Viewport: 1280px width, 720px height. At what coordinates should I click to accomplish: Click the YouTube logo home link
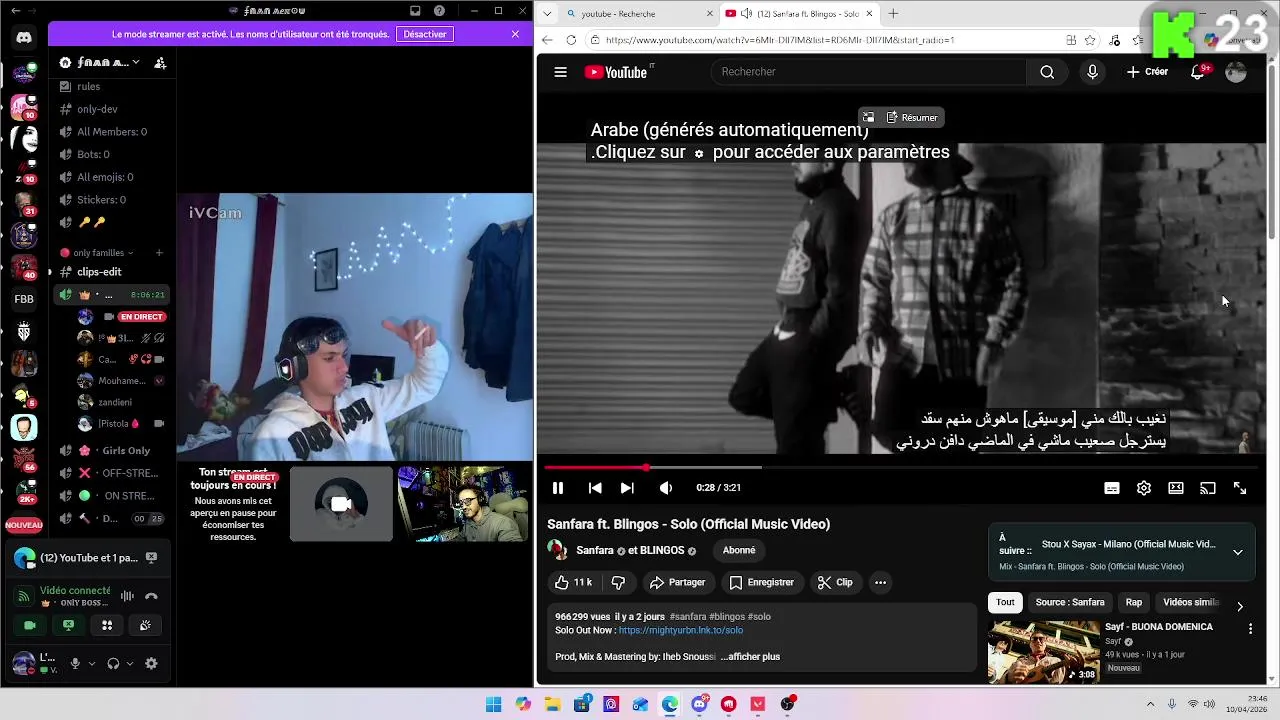(616, 72)
